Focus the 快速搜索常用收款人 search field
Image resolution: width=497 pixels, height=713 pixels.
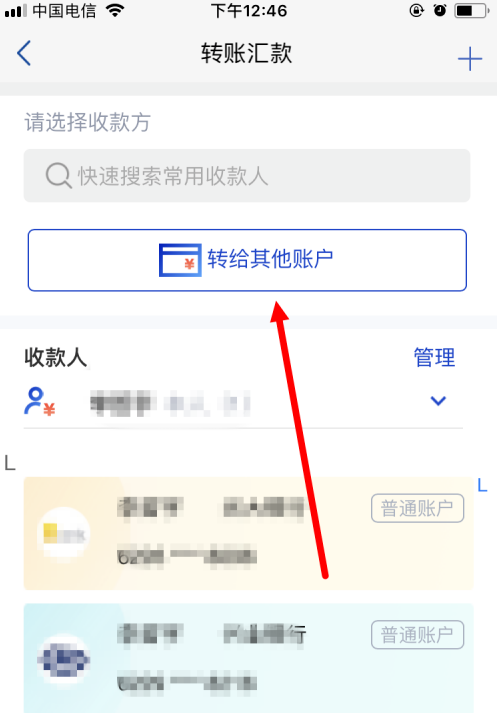pos(247,176)
